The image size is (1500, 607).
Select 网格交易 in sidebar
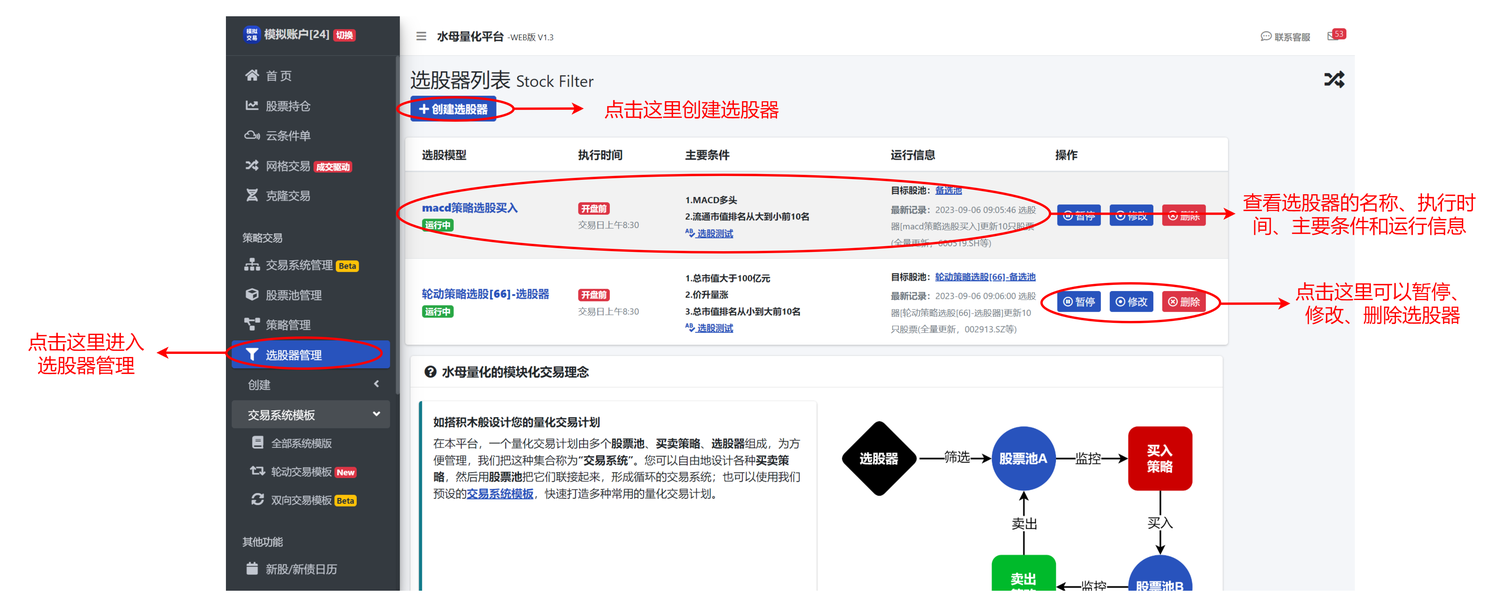[287, 166]
